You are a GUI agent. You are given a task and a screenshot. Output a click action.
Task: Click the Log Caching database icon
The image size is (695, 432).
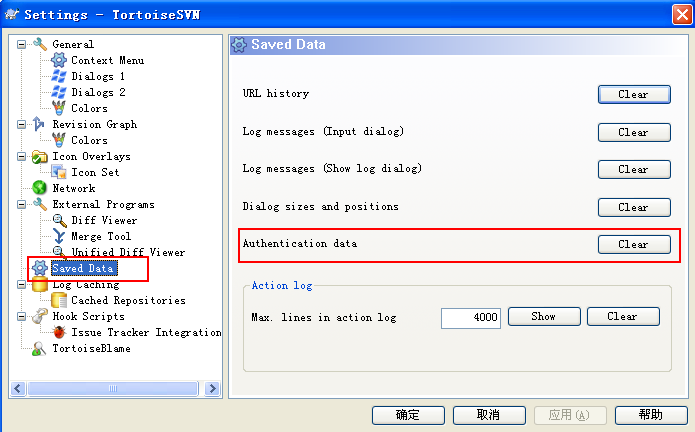click(x=39, y=284)
